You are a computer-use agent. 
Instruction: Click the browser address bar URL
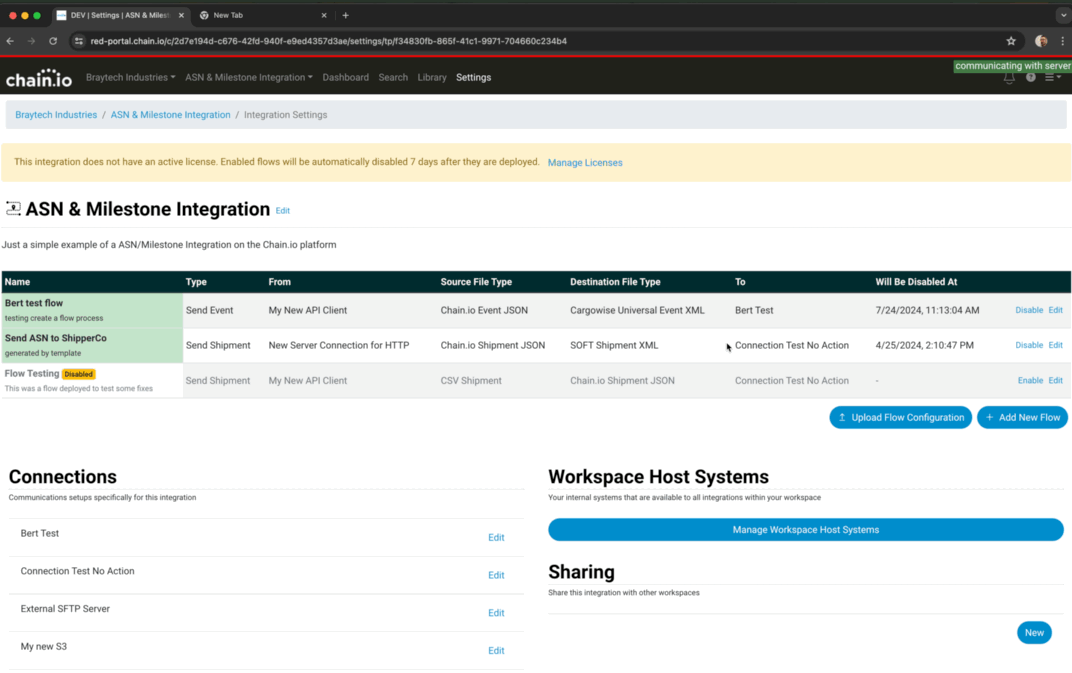[328, 41]
